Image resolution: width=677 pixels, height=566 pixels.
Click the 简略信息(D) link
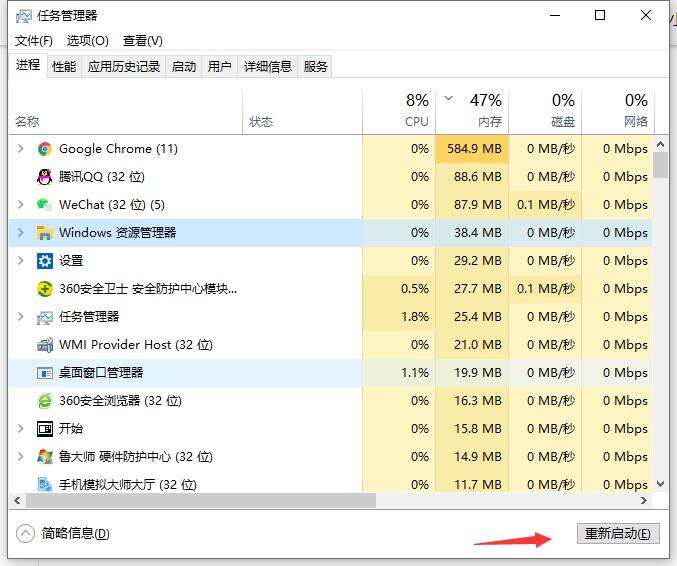tap(76, 534)
